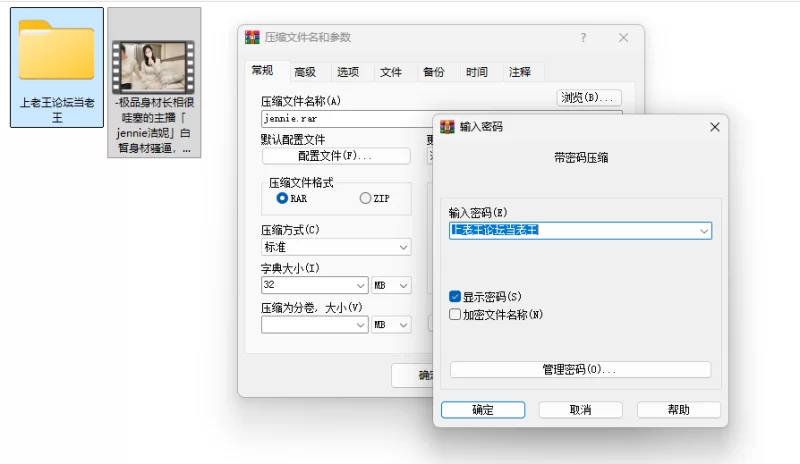
Task: Close the 压缩文件名和参数 dialog
Action: coord(623,37)
